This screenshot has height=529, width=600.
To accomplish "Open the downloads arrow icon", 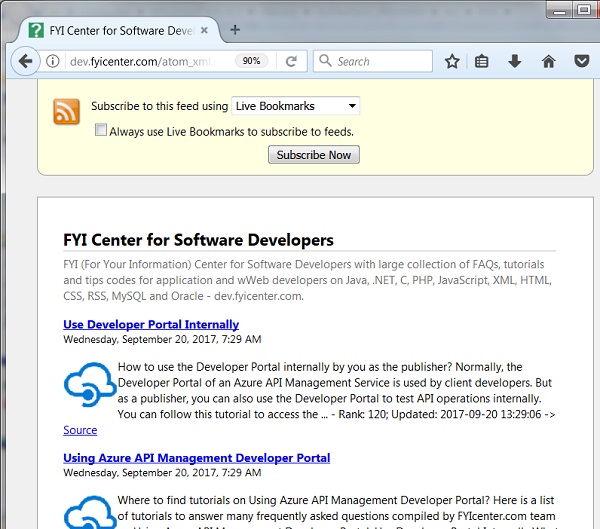I will [x=515, y=61].
